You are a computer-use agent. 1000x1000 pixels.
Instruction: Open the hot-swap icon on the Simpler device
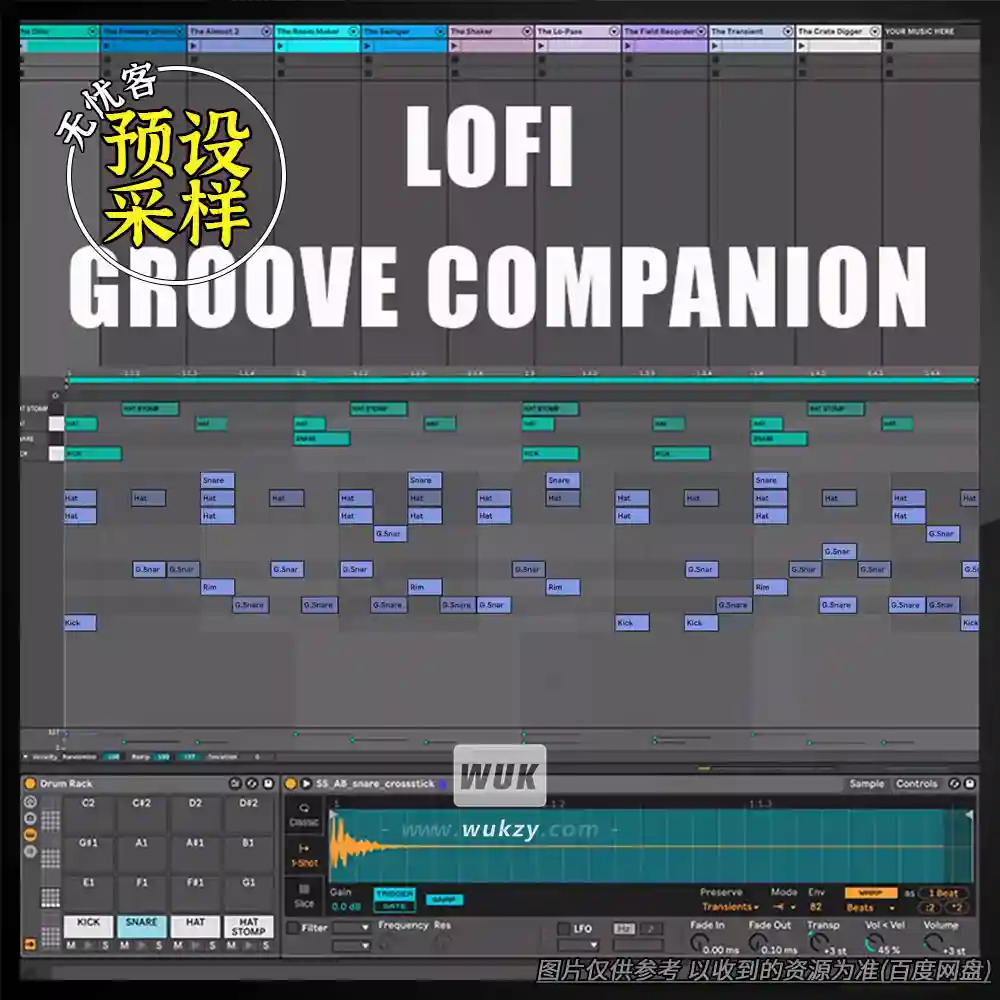[x=953, y=782]
